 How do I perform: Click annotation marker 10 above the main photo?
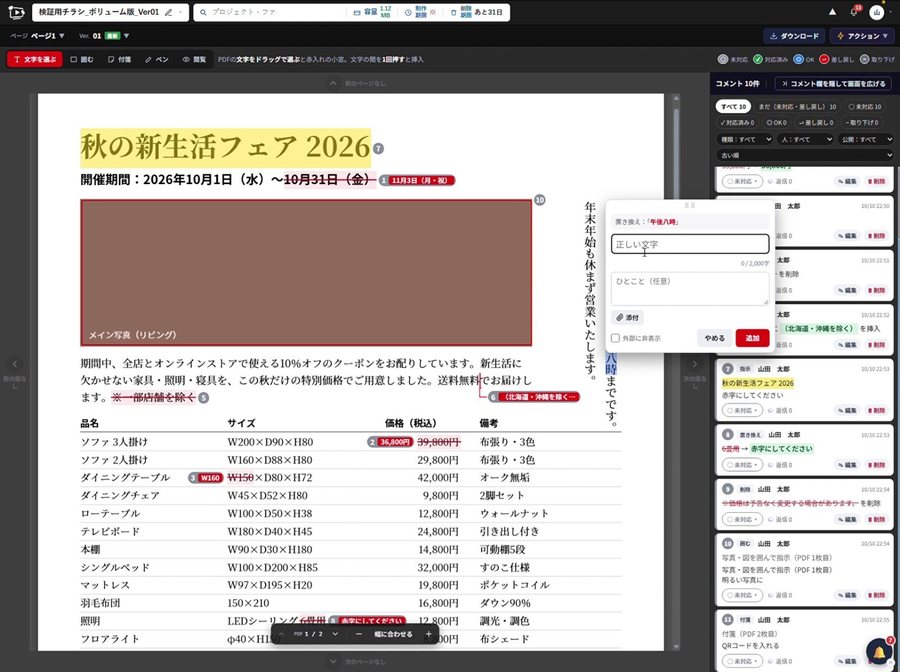540,200
